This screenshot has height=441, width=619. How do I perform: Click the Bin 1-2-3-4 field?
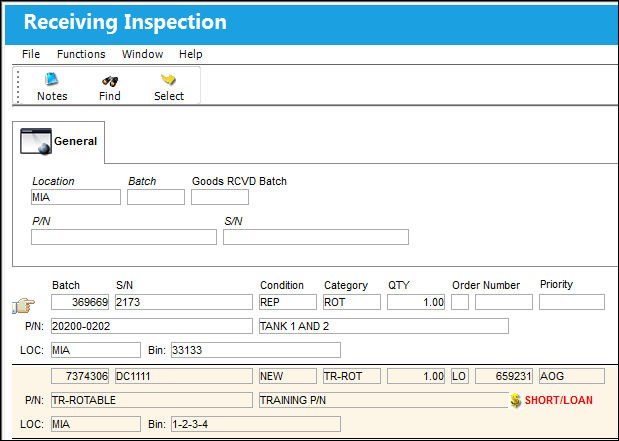pyautogui.click(x=256, y=424)
